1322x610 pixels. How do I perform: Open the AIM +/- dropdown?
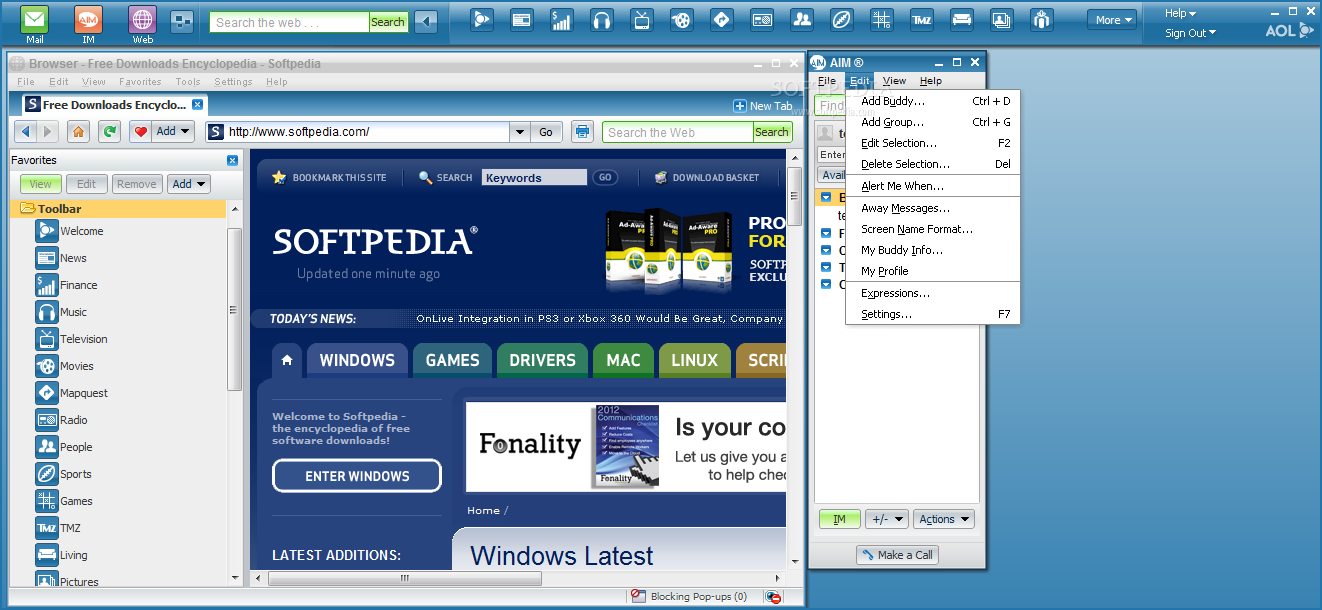point(886,519)
